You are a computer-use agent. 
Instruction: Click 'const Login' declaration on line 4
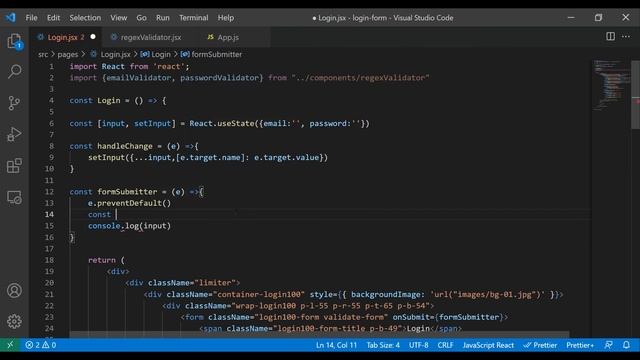[x=95, y=100]
